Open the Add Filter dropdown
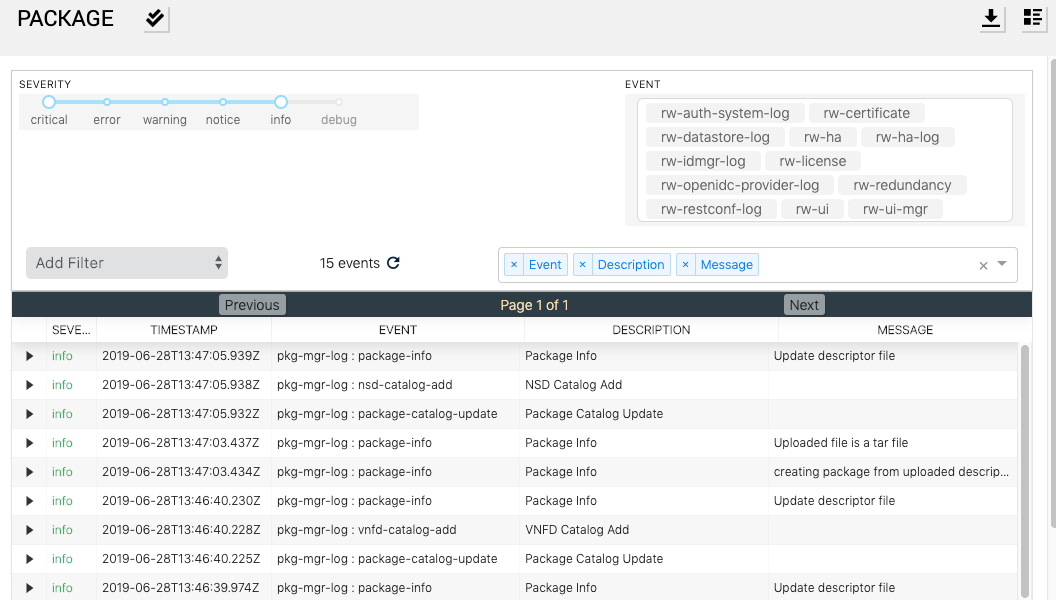This screenshot has width=1056, height=600. [x=127, y=263]
